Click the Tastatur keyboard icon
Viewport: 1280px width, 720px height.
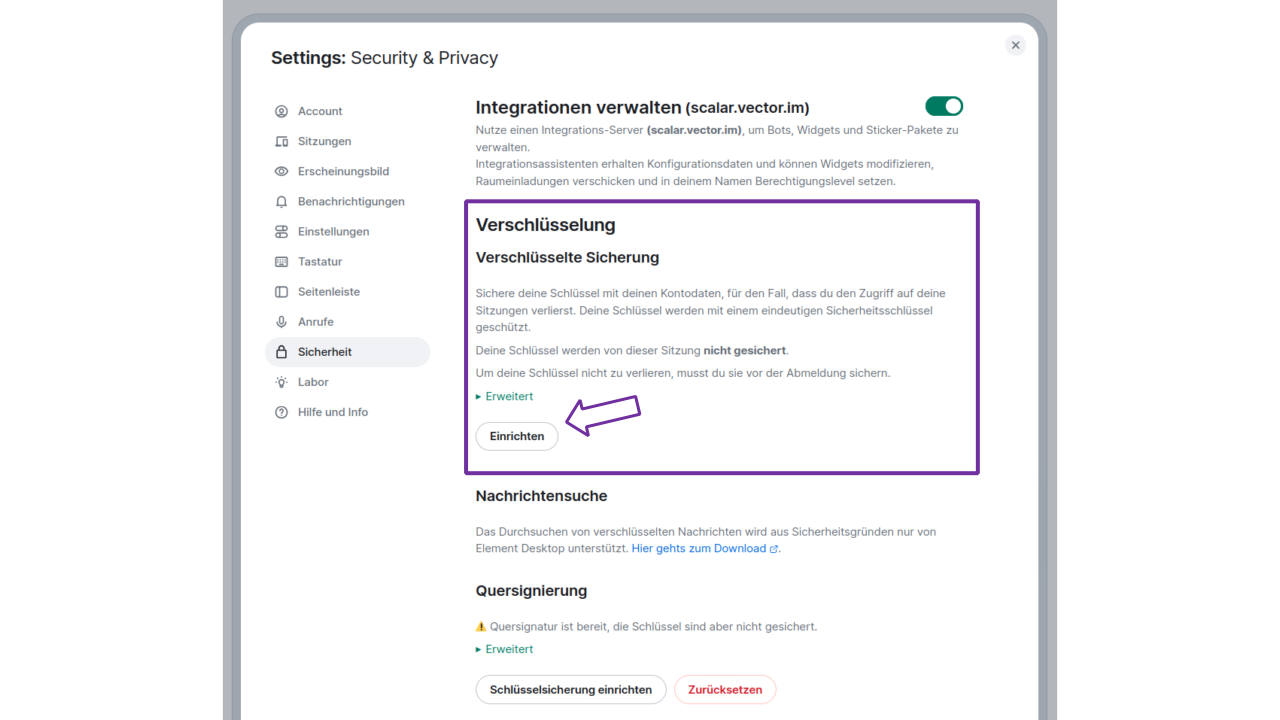281,261
